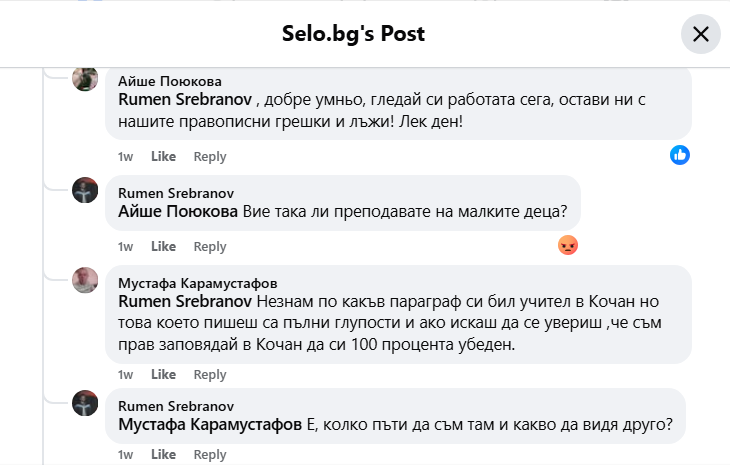Like the comment asking about малките деца
Image resolution: width=730 pixels, height=467 pixels.
pyautogui.click(x=163, y=247)
